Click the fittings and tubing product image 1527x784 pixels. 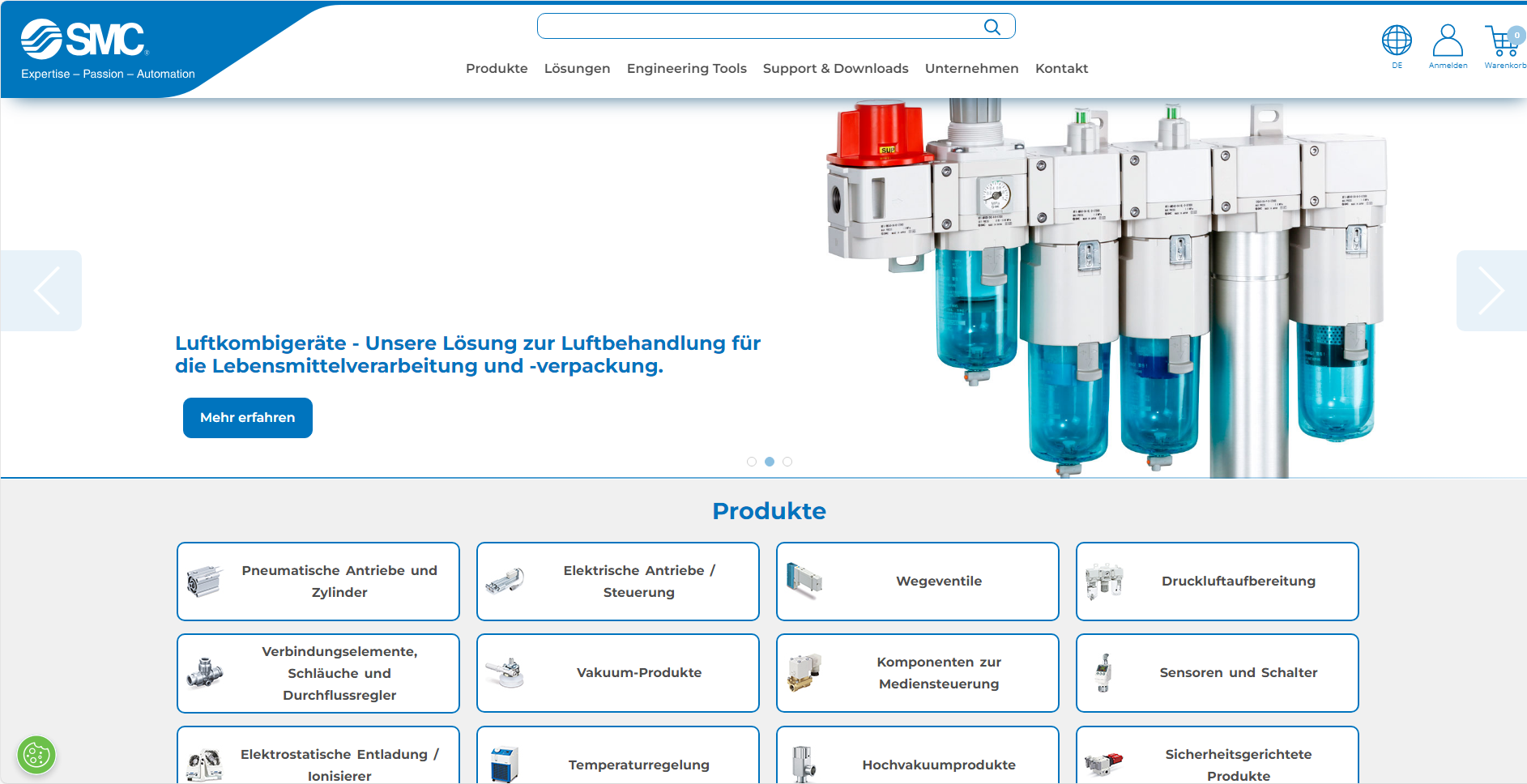point(204,673)
